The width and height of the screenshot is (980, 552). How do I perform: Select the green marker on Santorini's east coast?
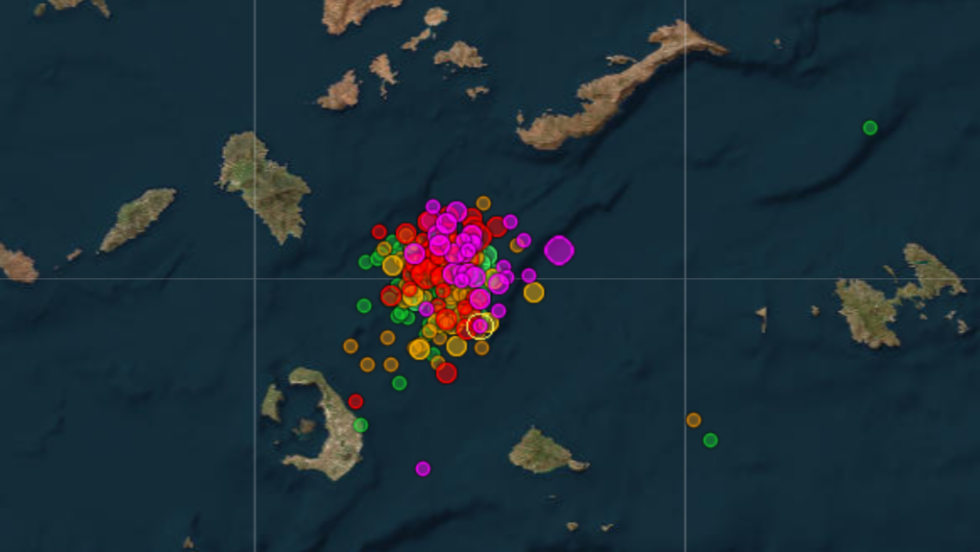click(360, 425)
